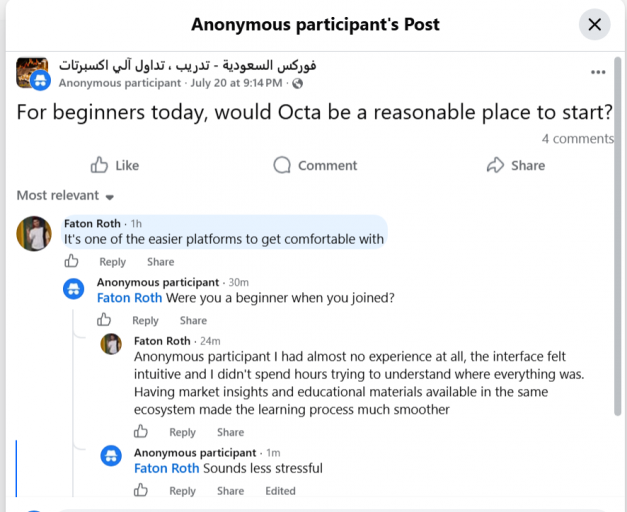The width and height of the screenshot is (627, 512).
Task: Open the Arabic forex group name link
Action: point(188,66)
